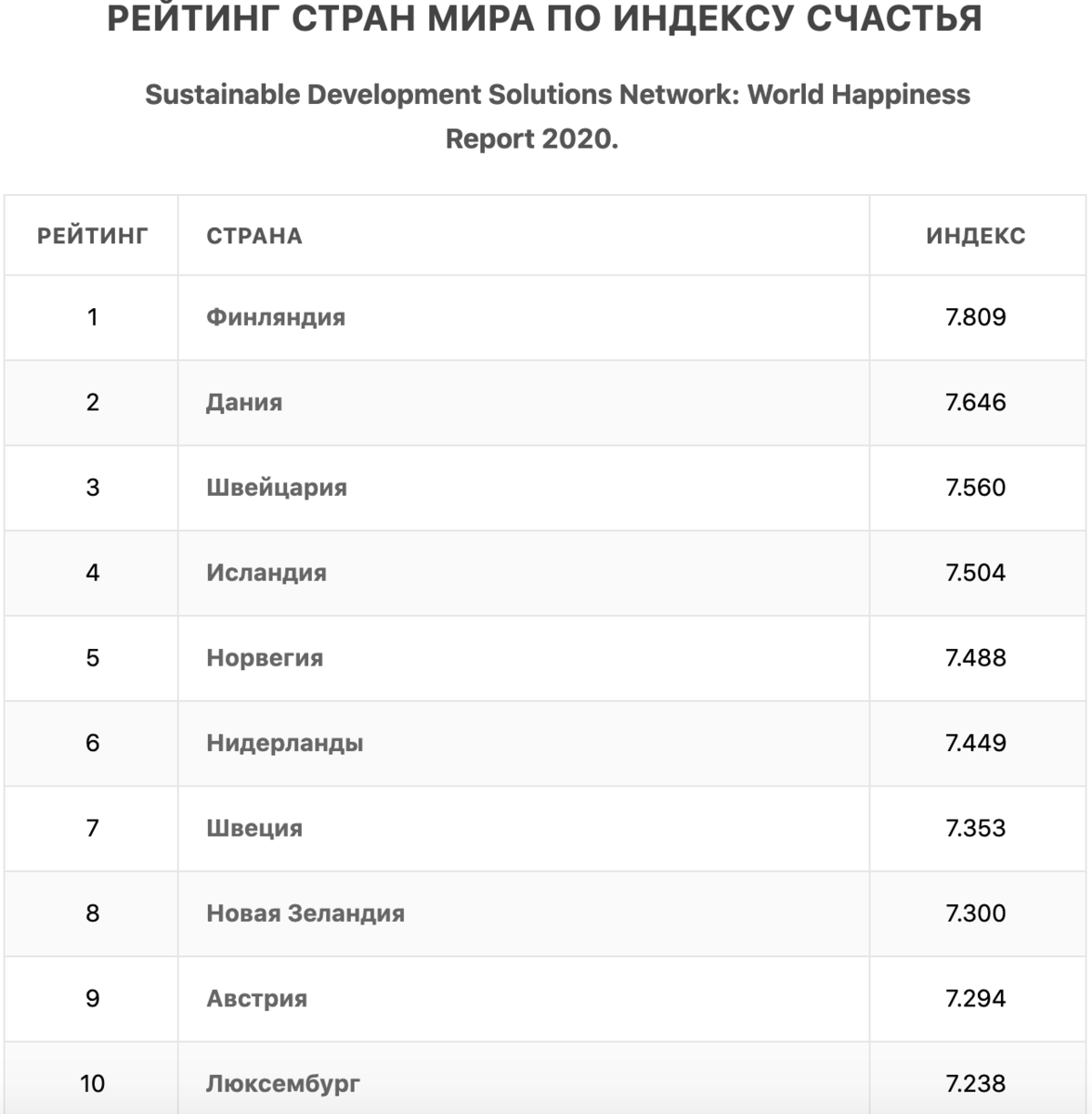Viewport: 1092px width, 1114px height.
Task: Click the СТРАНА column header
Action: click(x=254, y=236)
